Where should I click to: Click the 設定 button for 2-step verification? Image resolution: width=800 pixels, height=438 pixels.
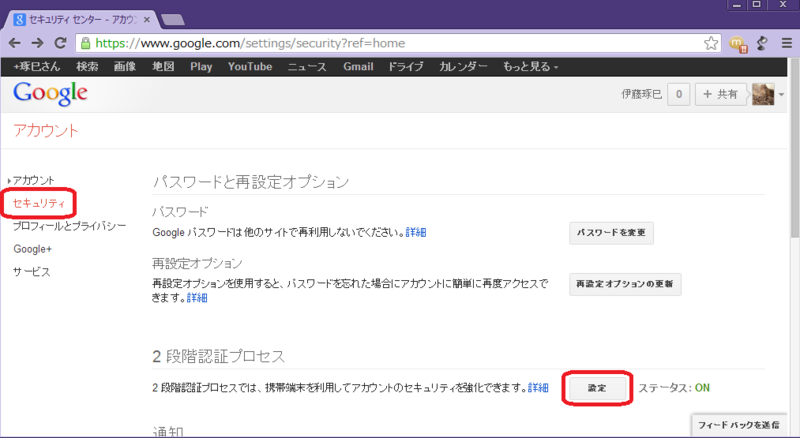tap(597, 388)
